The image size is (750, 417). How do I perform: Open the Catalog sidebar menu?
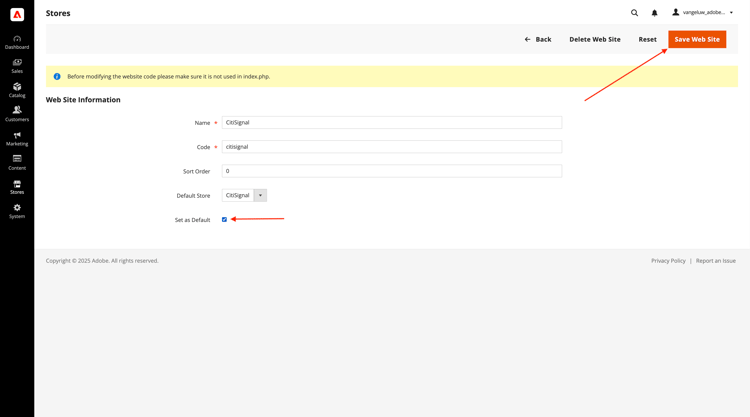(17, 90)
